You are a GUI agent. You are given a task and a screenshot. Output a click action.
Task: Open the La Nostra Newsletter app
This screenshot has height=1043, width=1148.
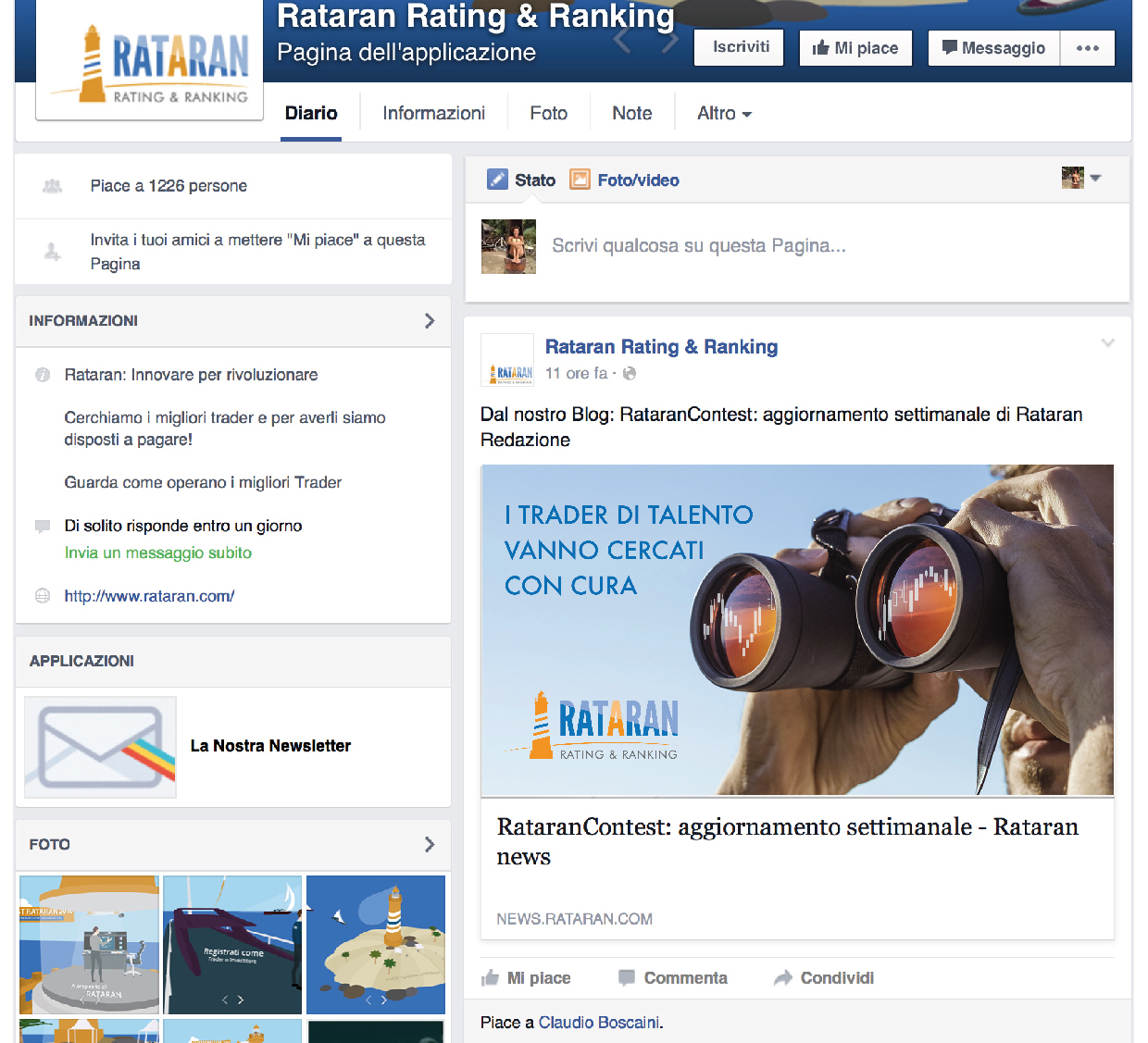pyautogui.click(x=270, y=746)
